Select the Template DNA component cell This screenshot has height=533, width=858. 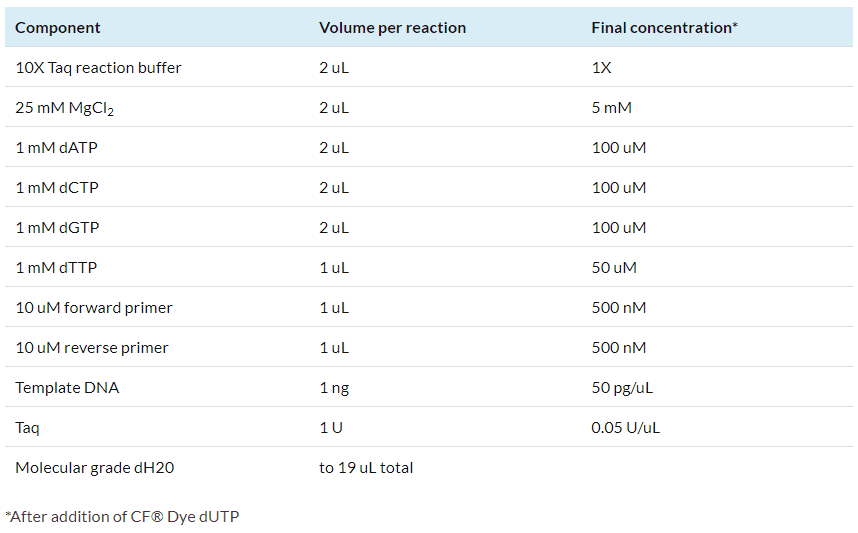pyautogui.click(x=67, y=388)
